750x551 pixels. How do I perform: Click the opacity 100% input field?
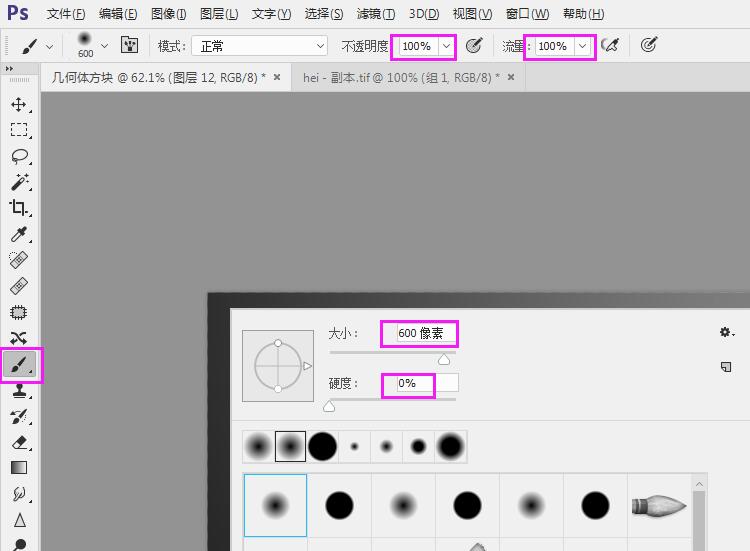point(418,46)
